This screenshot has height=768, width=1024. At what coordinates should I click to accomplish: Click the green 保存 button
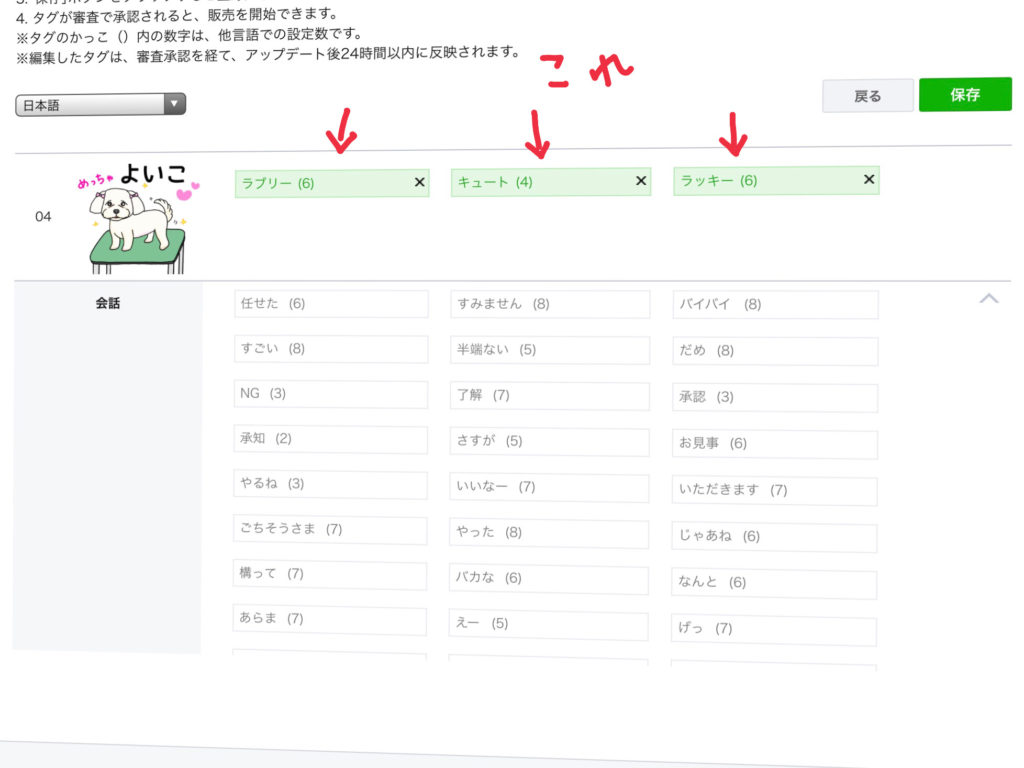point(965,95)
